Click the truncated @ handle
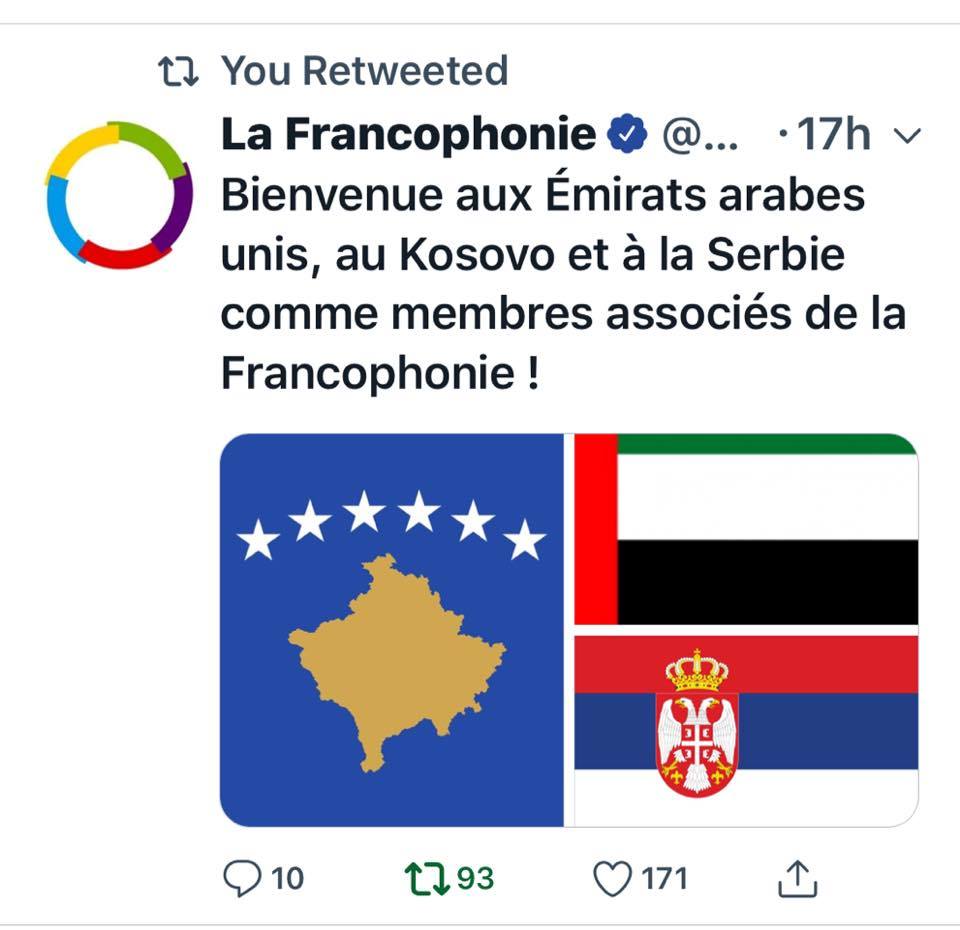Image resolution: width=960 pixels, height=930 pixels. pos(700,135)
